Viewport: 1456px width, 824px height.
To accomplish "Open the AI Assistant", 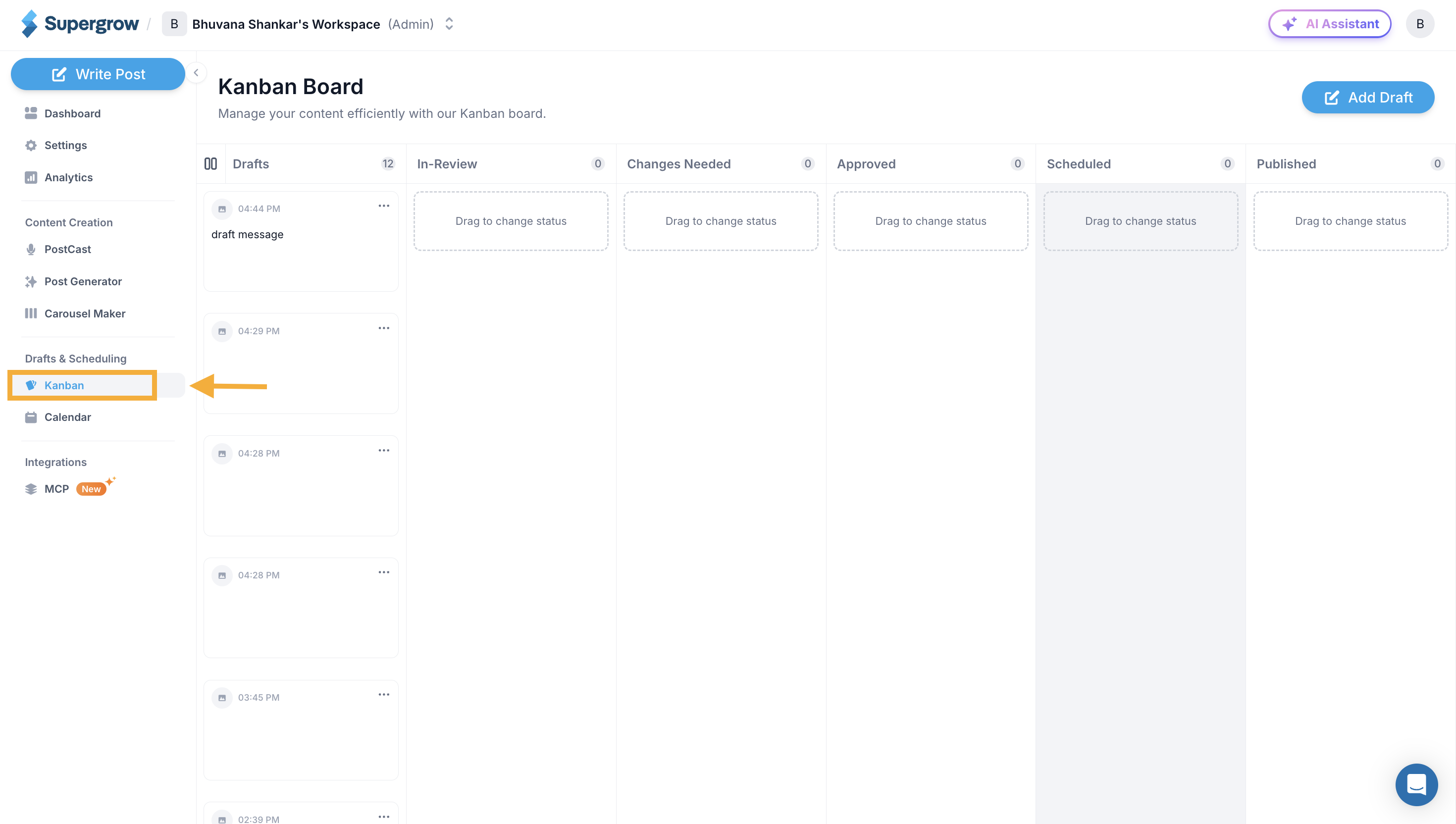I will (1330, 24).
